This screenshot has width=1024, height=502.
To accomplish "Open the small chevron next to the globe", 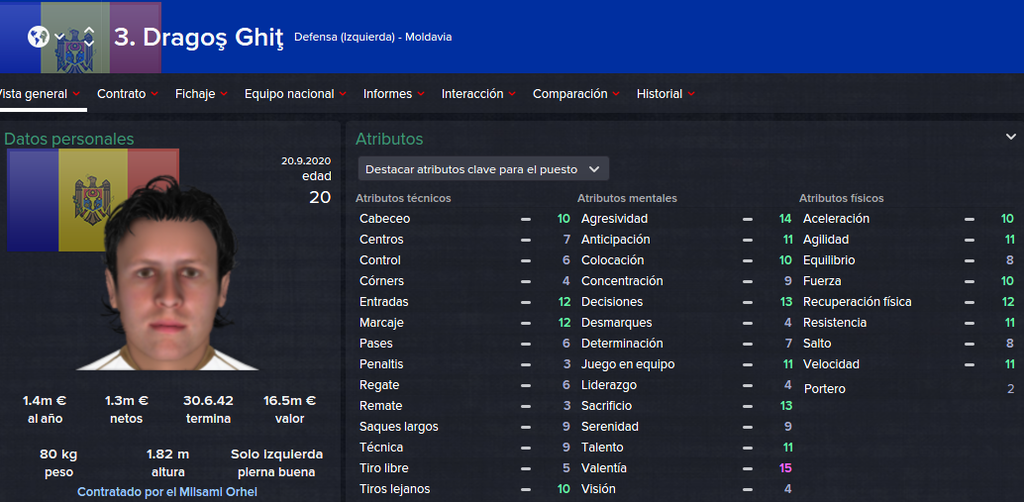I will (x=60, y=37).
